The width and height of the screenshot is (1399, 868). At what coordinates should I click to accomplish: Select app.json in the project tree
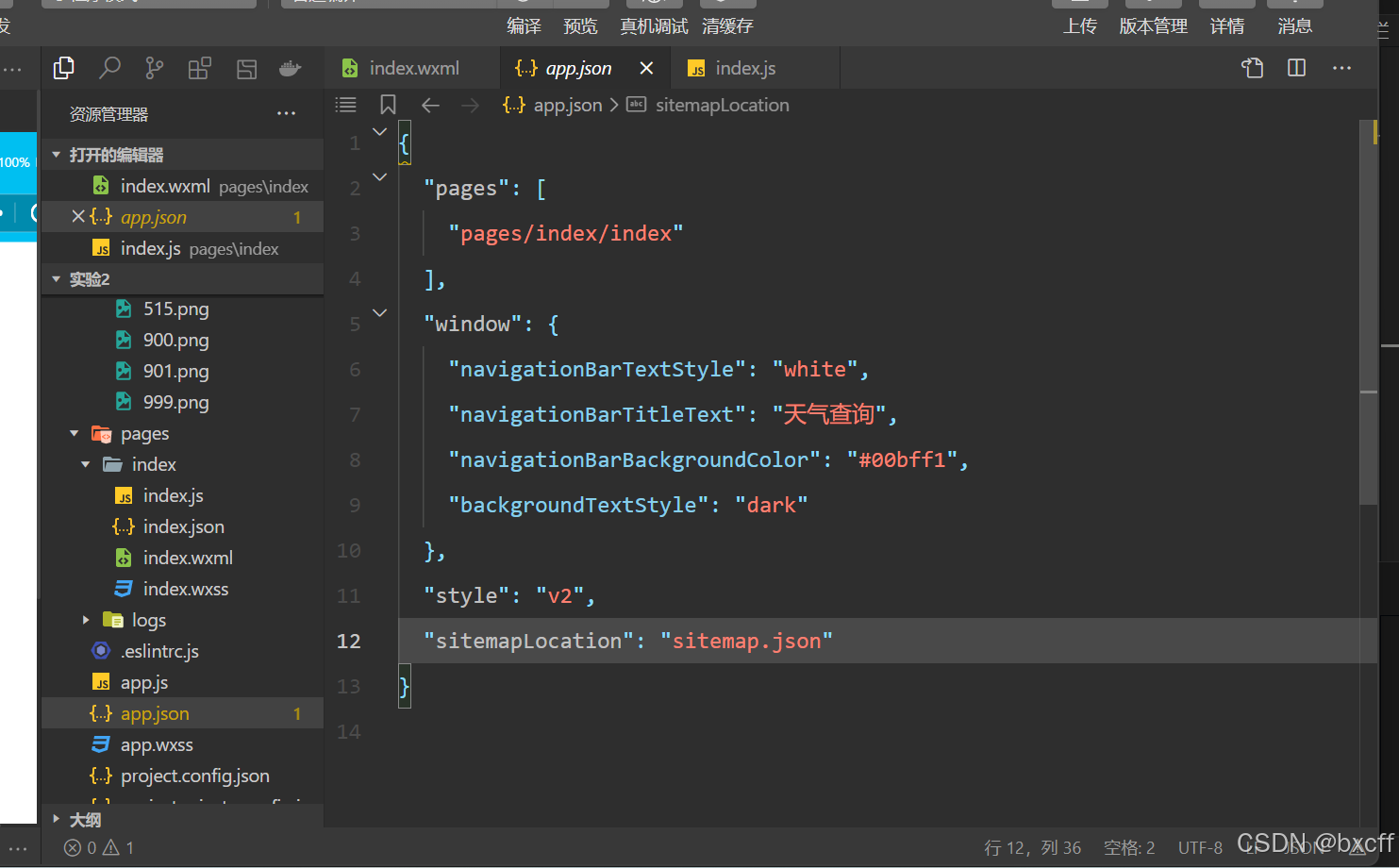[x=182, y=713]
